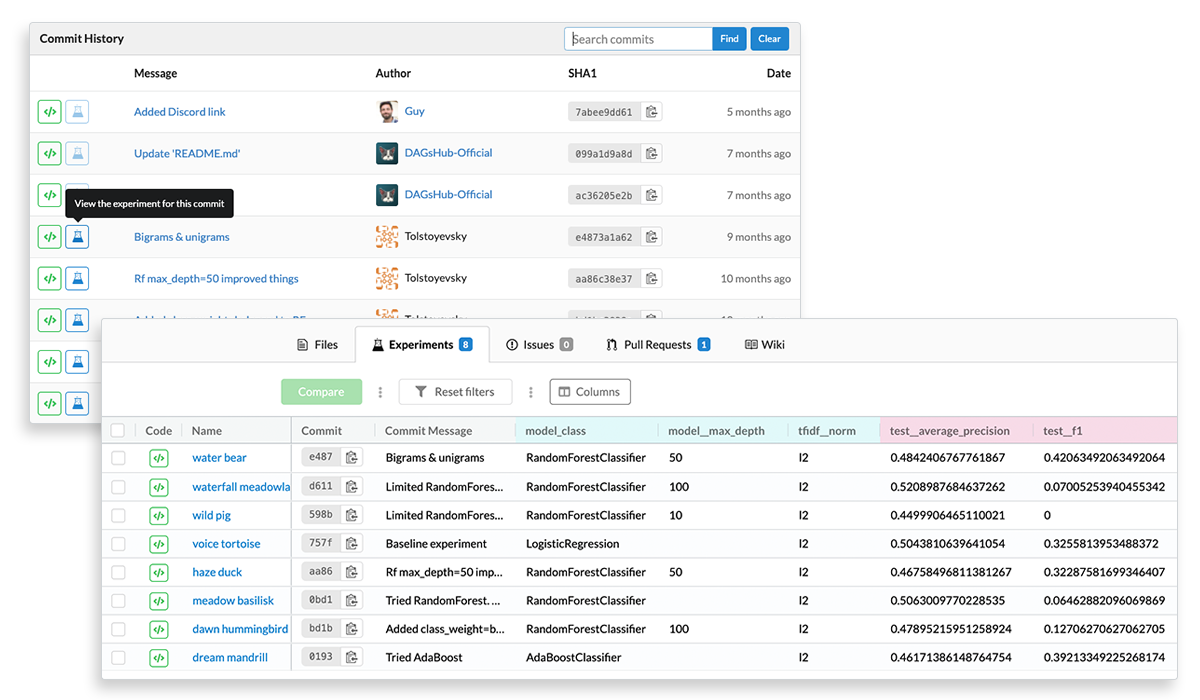
Task: Open the haze duck experiment link
Action: pyautogui.click(x=217, y=573)
